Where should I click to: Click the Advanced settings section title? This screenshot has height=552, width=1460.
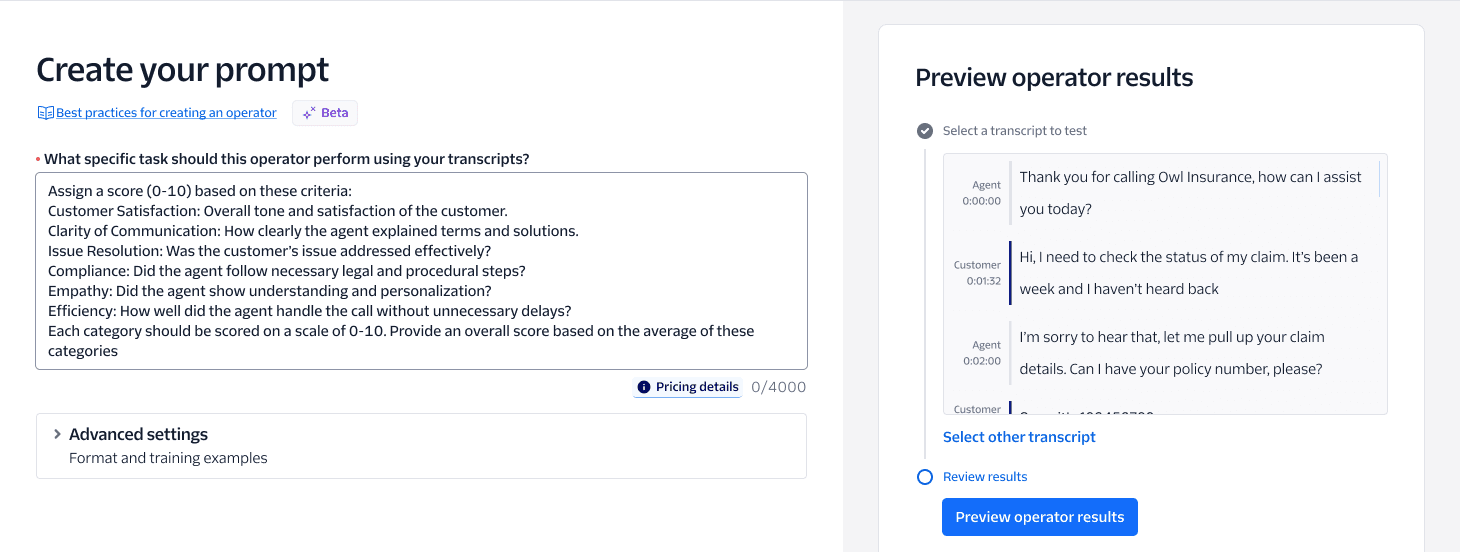point(138,434)
